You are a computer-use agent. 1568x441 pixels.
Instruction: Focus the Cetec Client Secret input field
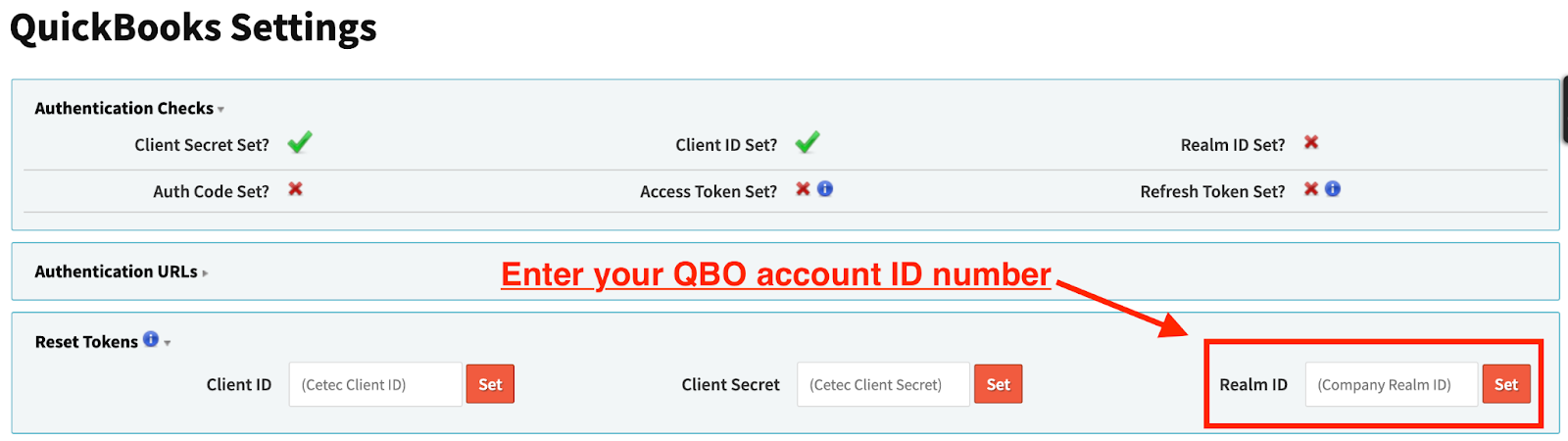click(883, 385)
